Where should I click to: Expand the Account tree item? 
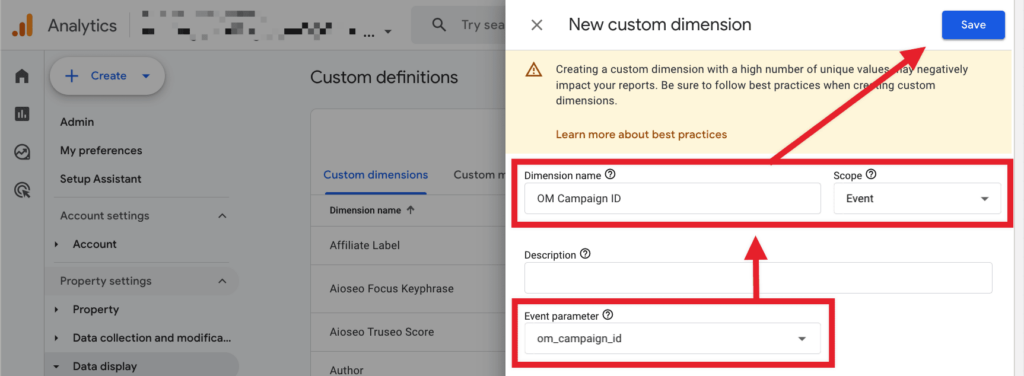click(57, 244)
